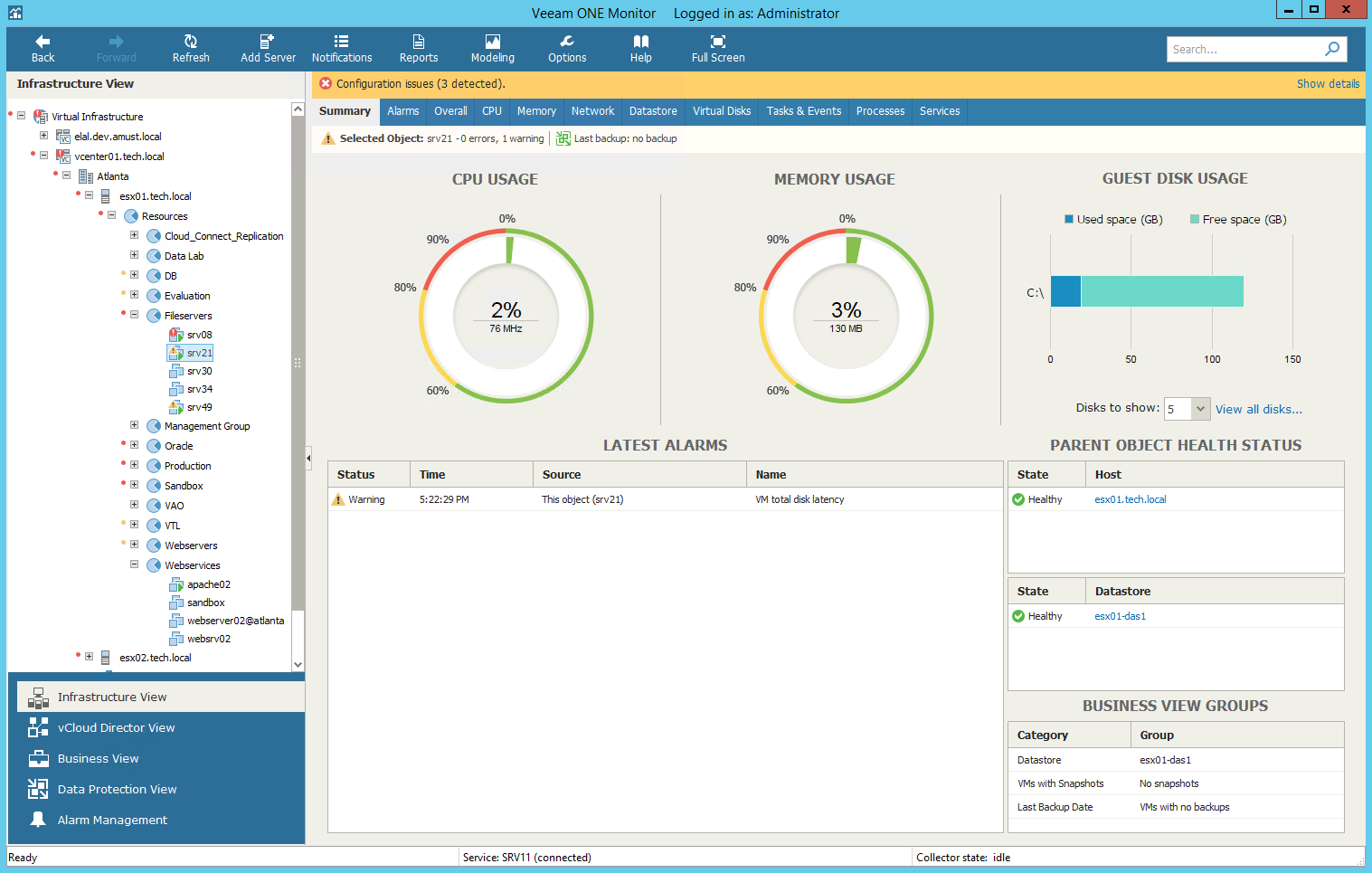Open the Datastore tab
The width and height of the screenshot is (1372, 873).
click(x=653, y=111)
